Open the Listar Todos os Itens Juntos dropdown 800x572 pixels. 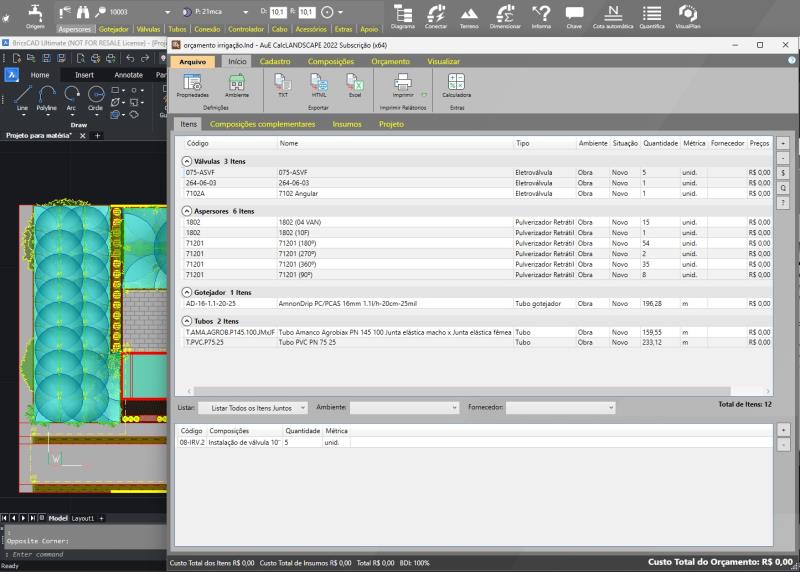click(x=252, y=408)
